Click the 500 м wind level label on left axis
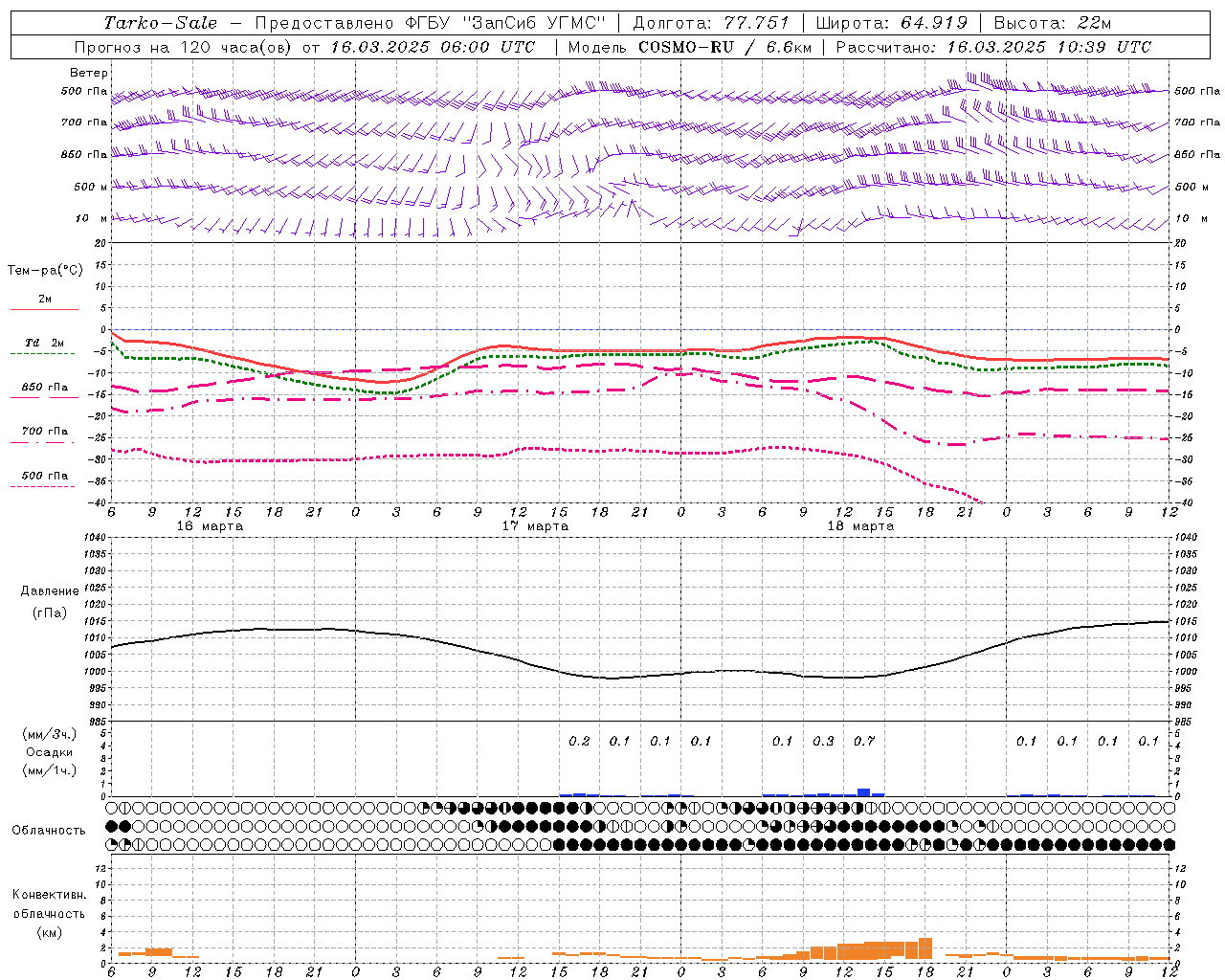The height and width of the screenshot is (980, 1225). [91, 187]
